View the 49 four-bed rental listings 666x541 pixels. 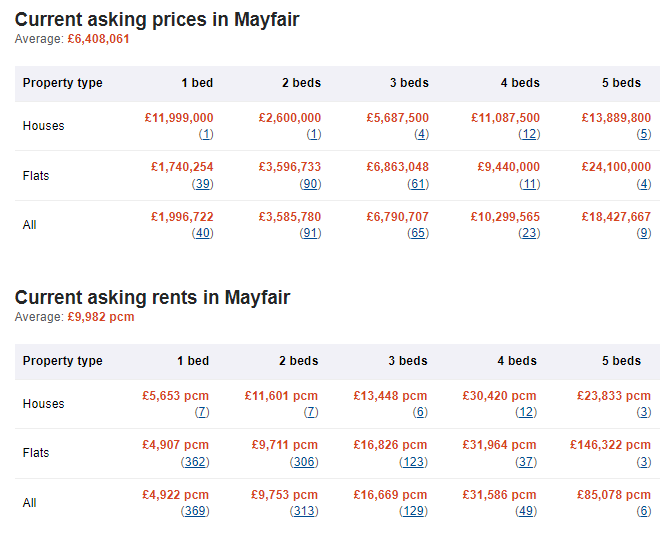pos(526,511)
